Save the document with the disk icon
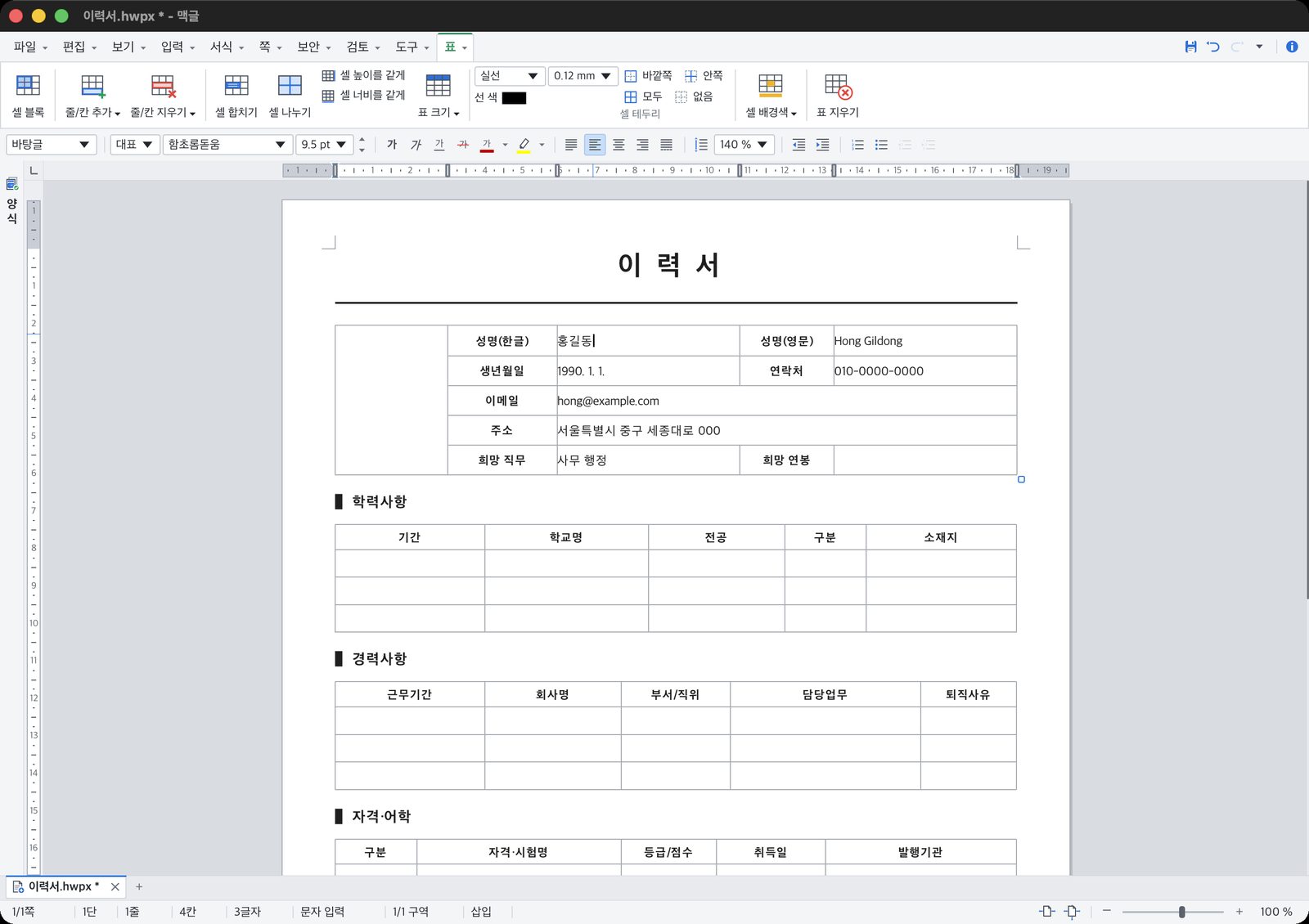 tap(1190, 47)
